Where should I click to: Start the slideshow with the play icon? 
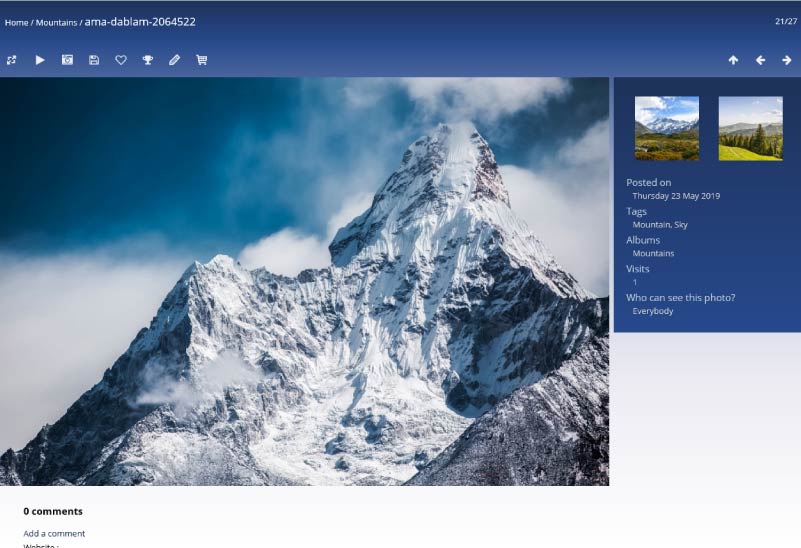(40, 60)
